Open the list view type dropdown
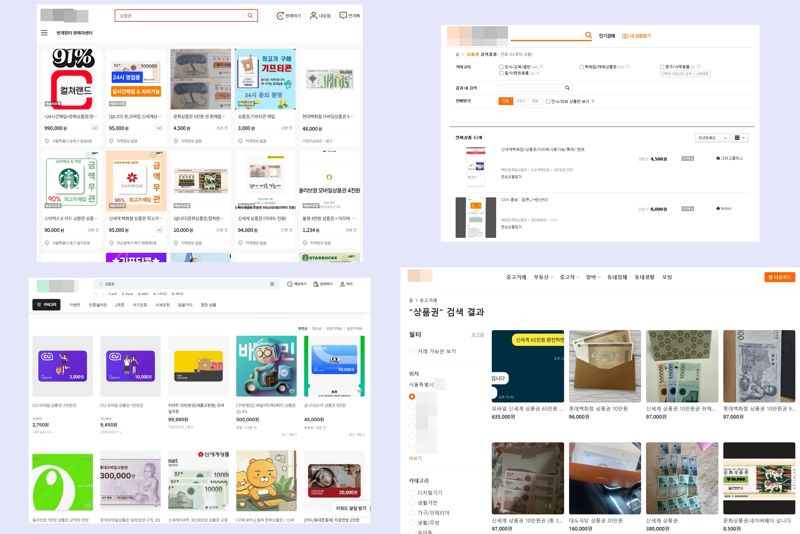800x534 pixels. pyautogui.click(x=740, y=137)
